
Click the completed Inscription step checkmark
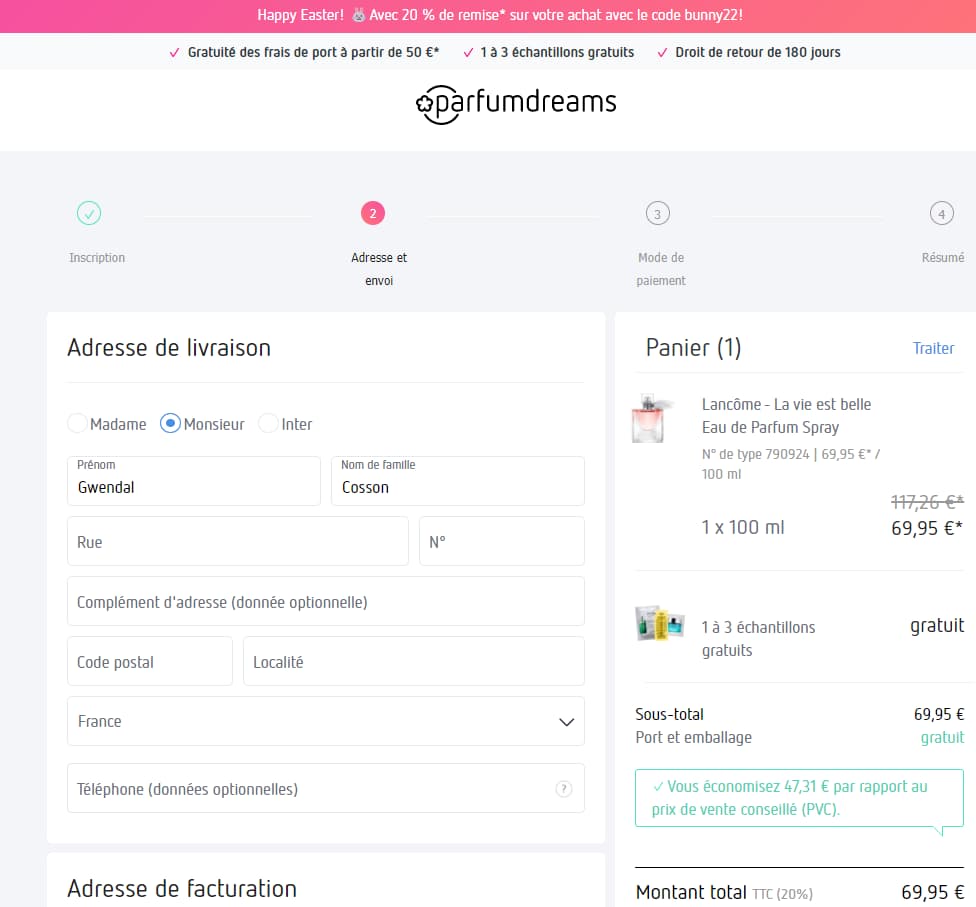click(x=89, y=213)
